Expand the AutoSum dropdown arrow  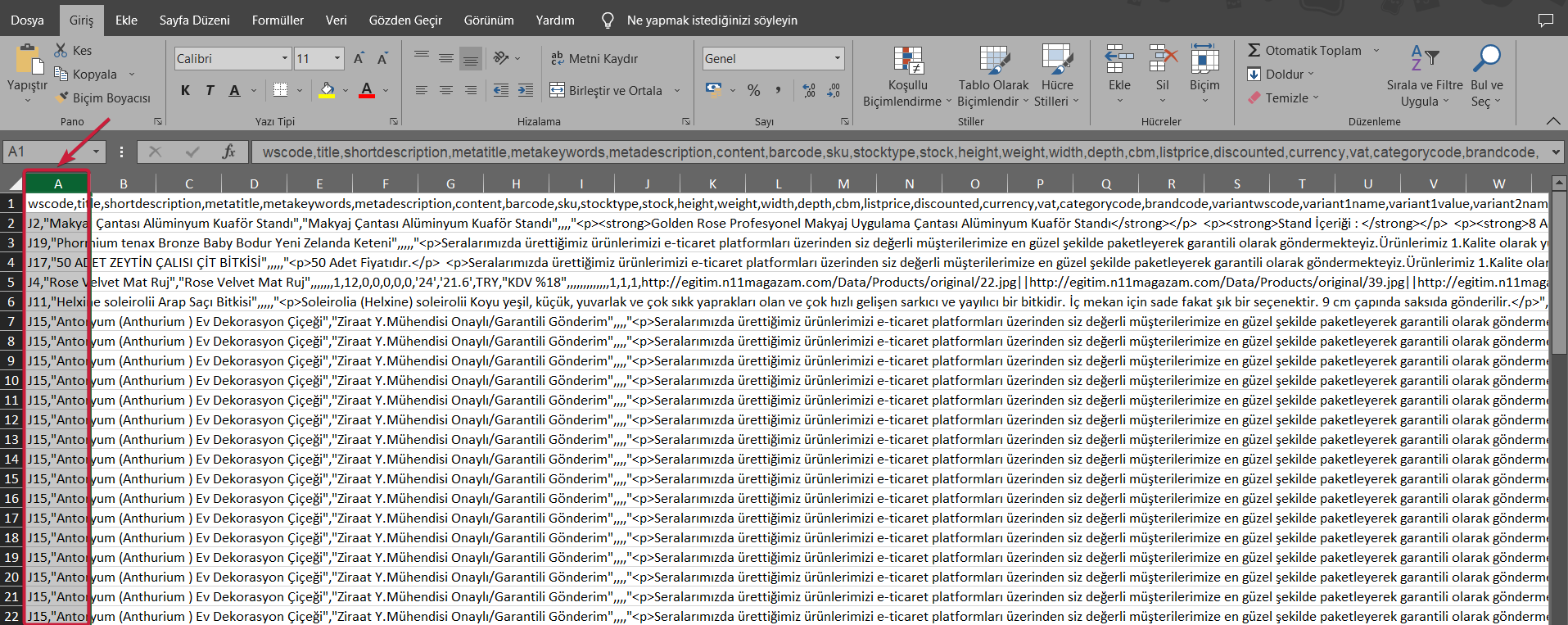point(1376,51)
